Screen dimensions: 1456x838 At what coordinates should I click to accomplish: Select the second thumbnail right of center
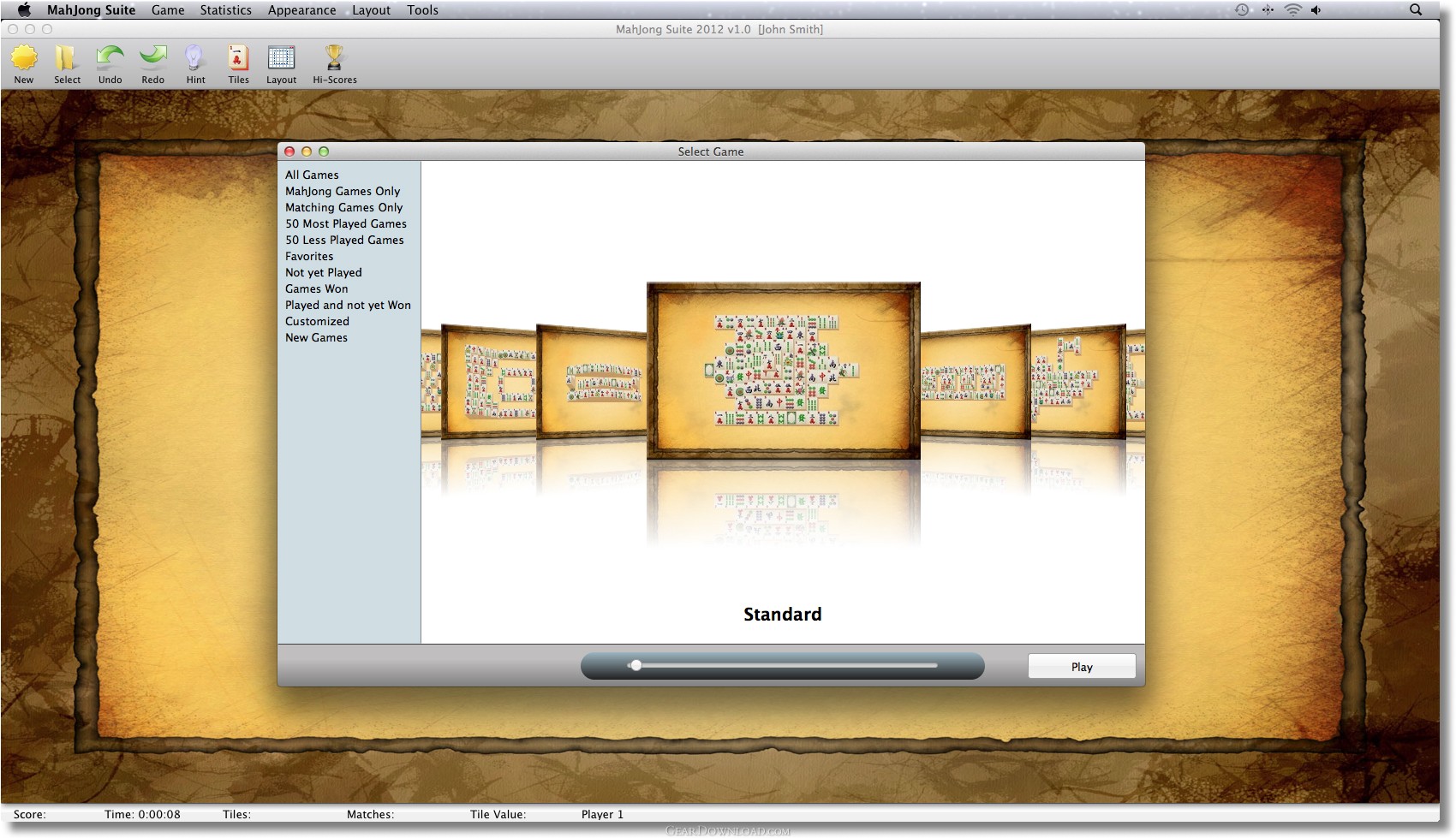click(1078, 381)
